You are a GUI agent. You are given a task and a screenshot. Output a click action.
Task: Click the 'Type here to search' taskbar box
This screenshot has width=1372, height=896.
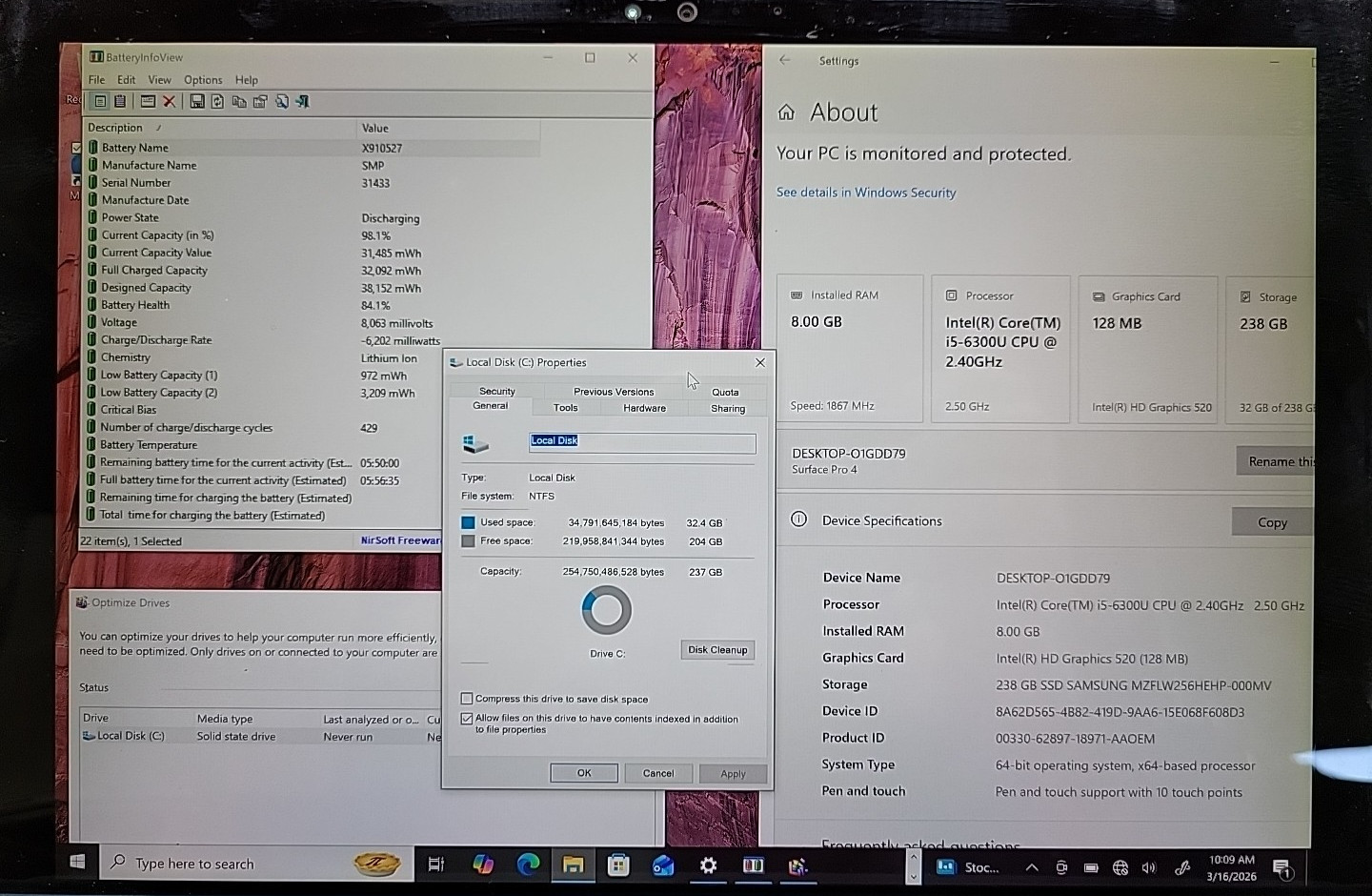point(257,864)
